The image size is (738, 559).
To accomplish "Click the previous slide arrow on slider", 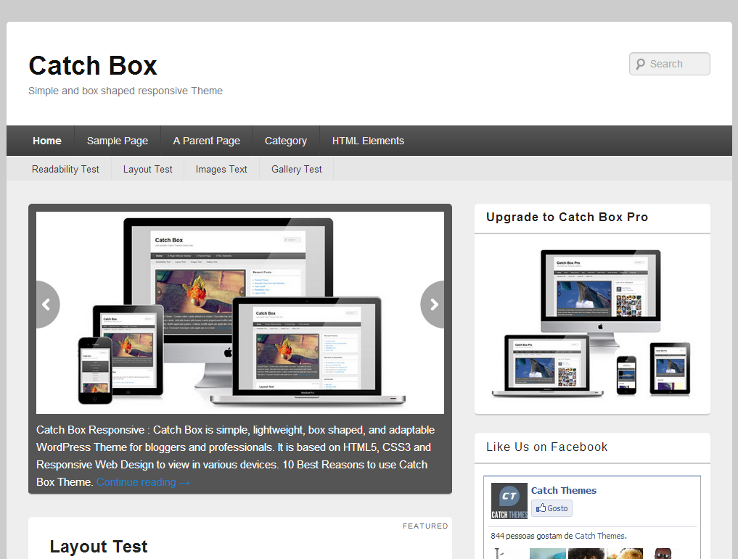I will pos(46,305).
